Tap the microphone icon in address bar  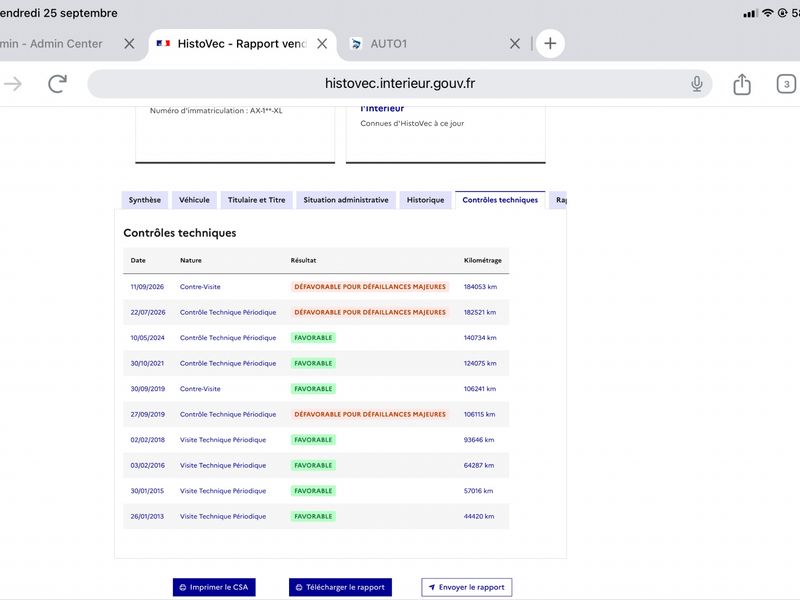tap(696, 84)
